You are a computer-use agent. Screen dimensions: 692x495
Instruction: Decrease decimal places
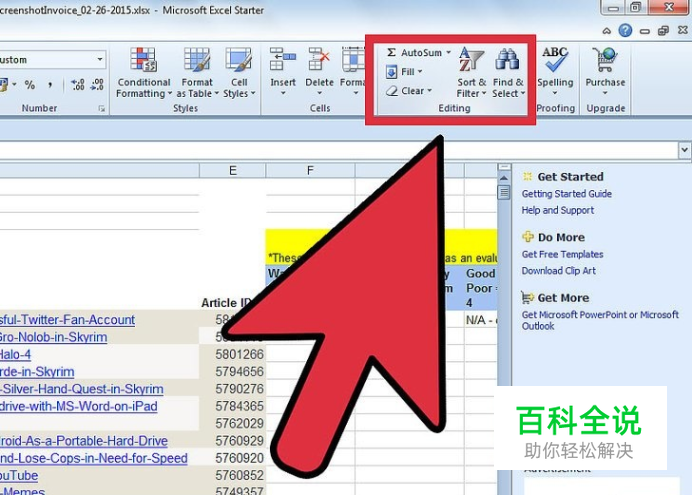tap(97, 85)
